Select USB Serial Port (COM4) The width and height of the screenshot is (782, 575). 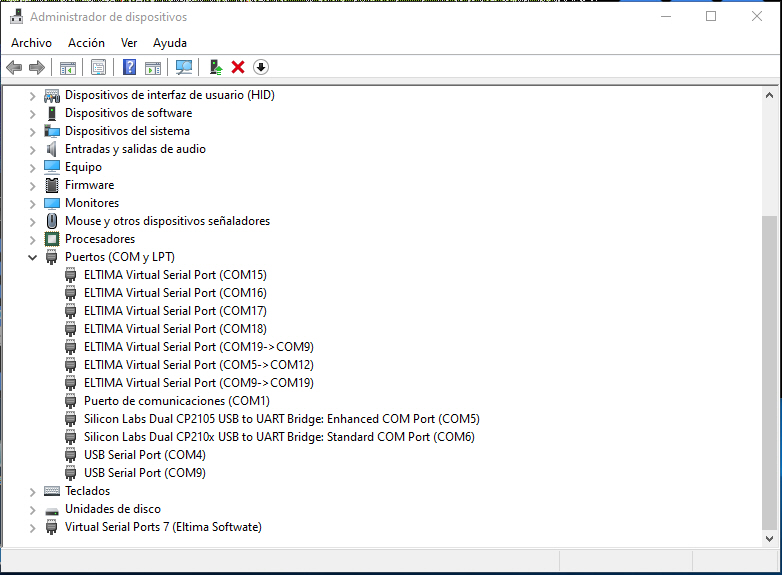(144, 455)
